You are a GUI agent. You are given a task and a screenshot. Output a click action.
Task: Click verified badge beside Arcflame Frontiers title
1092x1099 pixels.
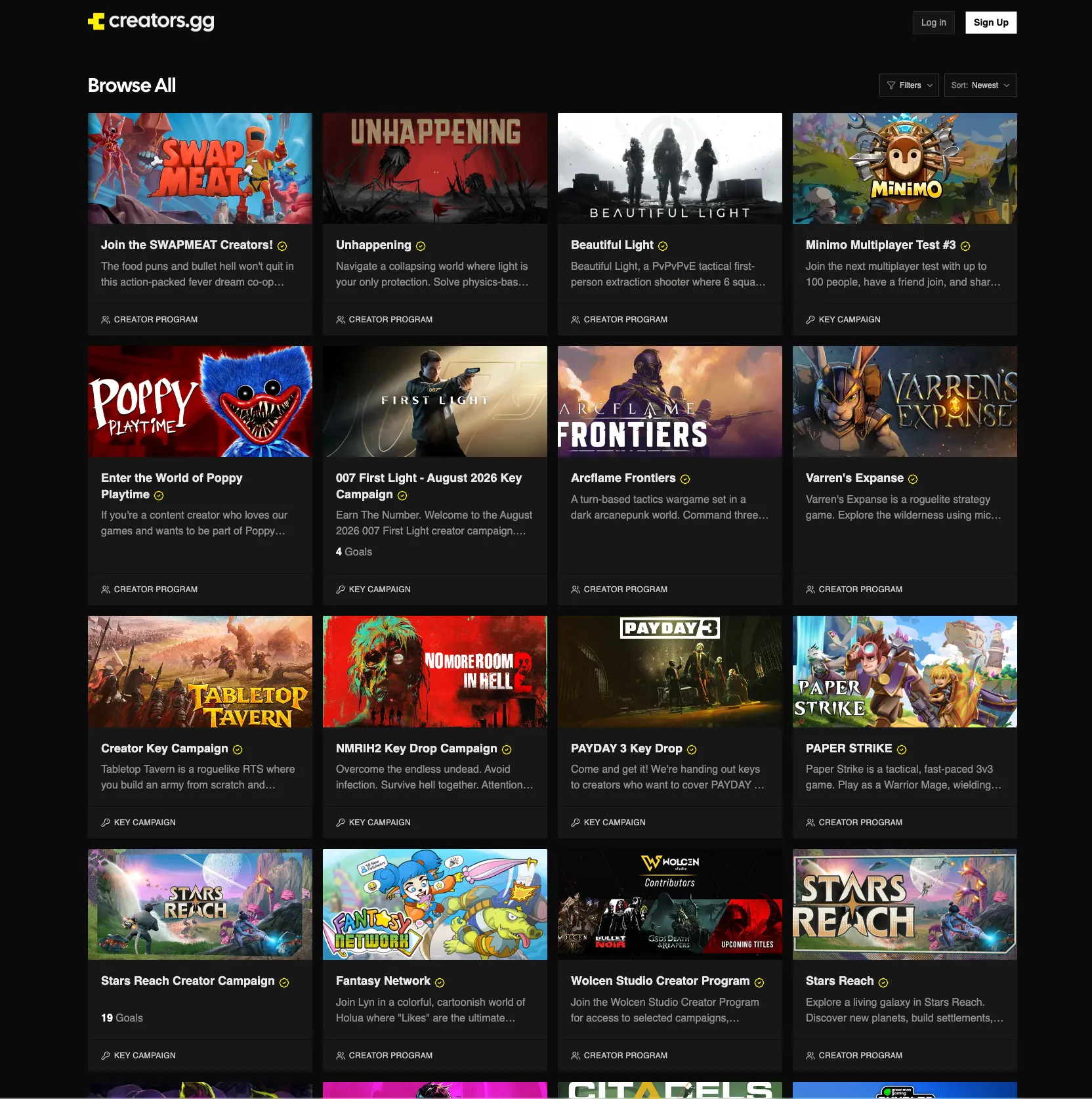685,479
